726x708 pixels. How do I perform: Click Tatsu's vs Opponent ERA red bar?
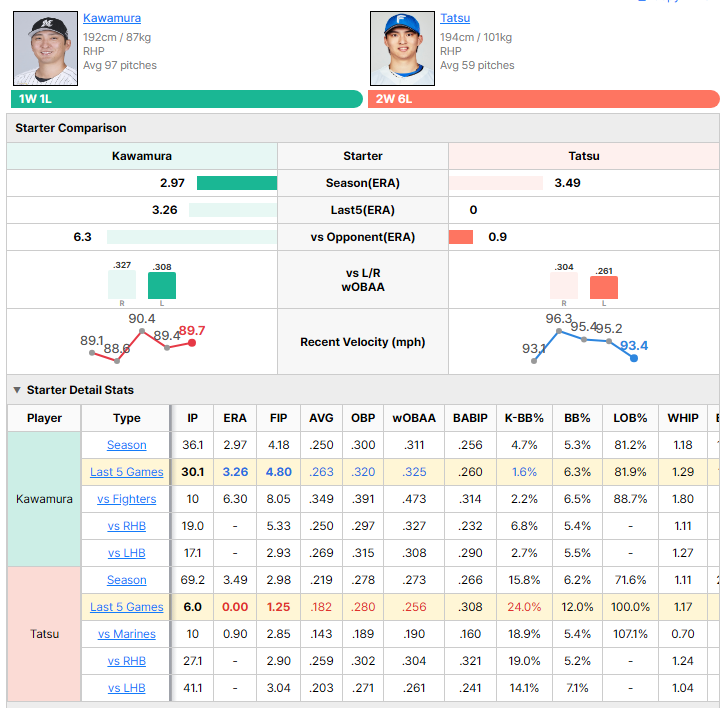coord(461,237)
